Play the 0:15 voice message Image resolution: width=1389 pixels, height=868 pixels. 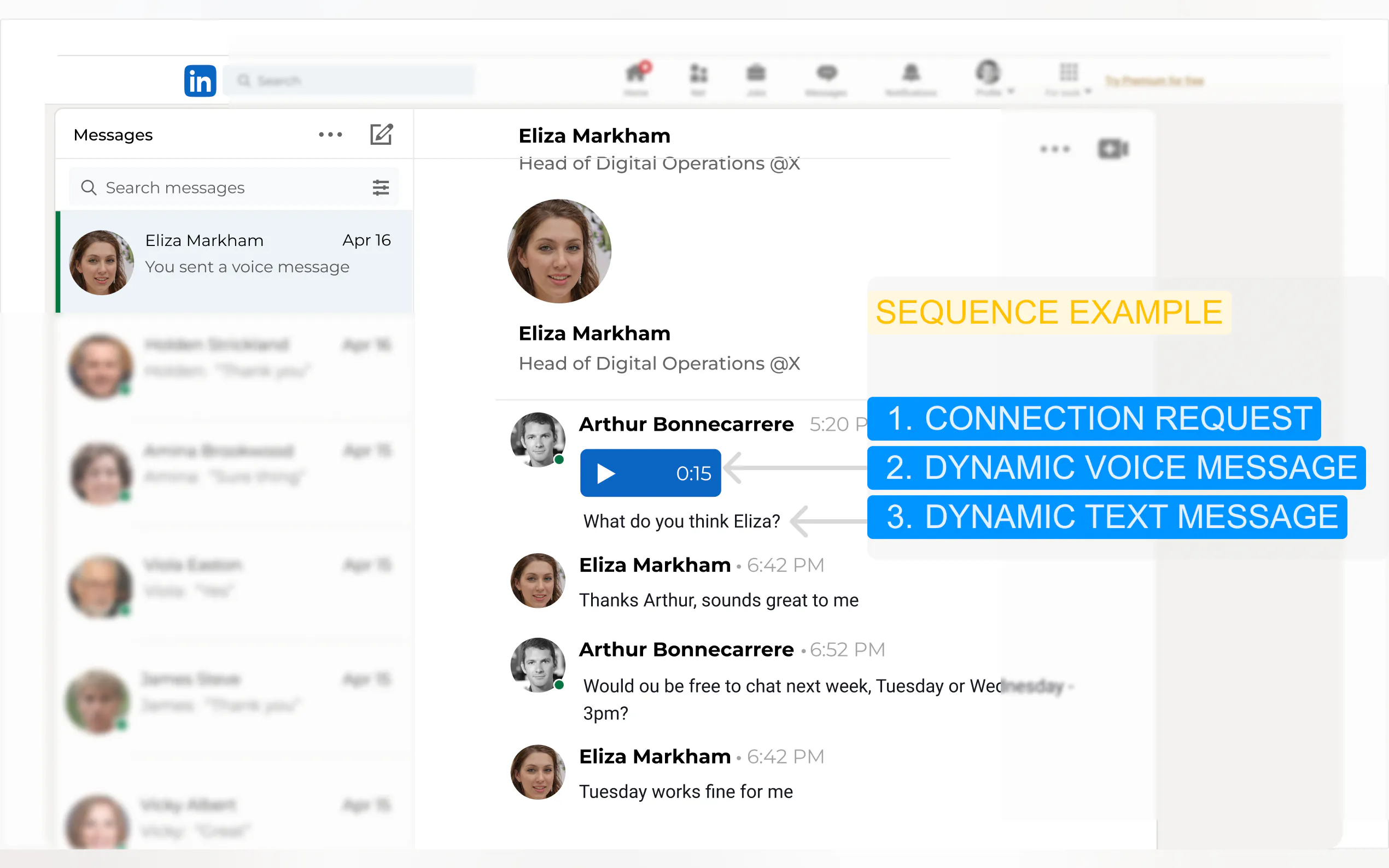tap(605, 473)
